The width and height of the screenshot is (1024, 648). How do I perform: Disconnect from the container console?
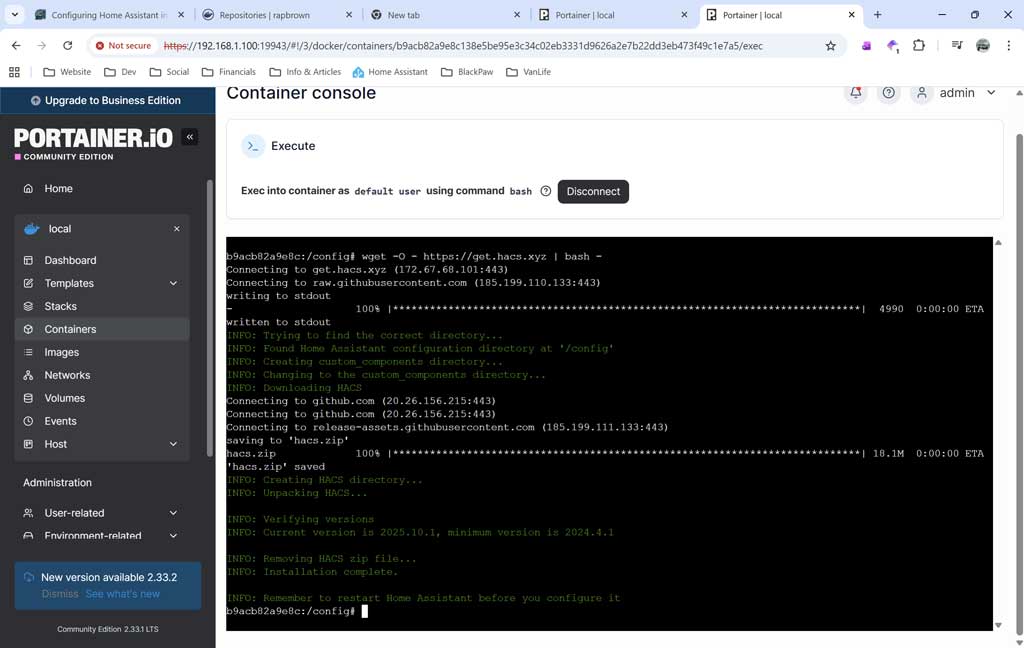tap(593, 191)
